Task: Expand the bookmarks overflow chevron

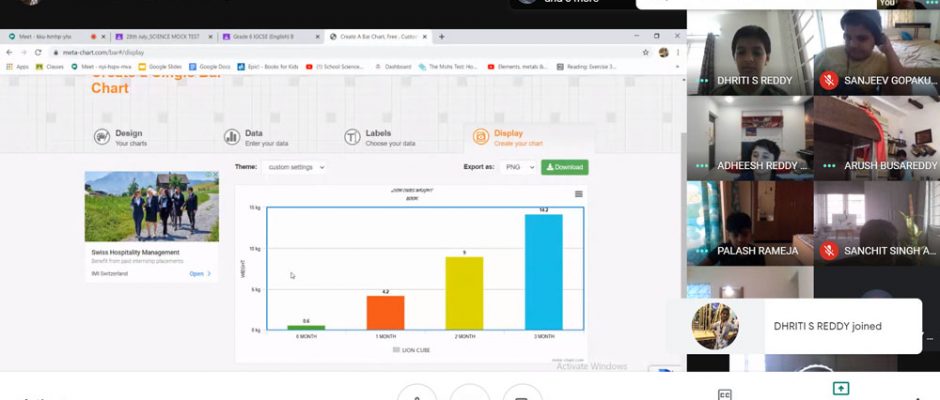Action: pyautogui.click(x=678, y=67)
